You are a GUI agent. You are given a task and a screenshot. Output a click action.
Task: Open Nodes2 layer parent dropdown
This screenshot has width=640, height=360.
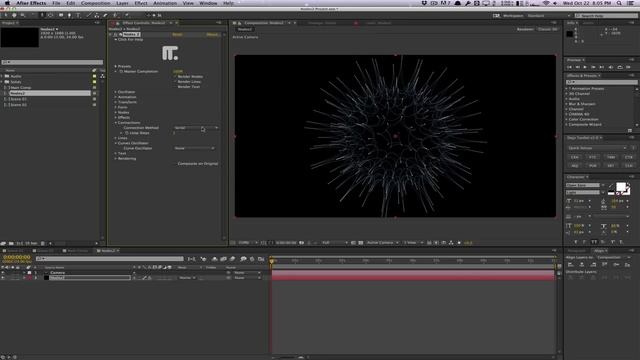click(x=247, y=278)
